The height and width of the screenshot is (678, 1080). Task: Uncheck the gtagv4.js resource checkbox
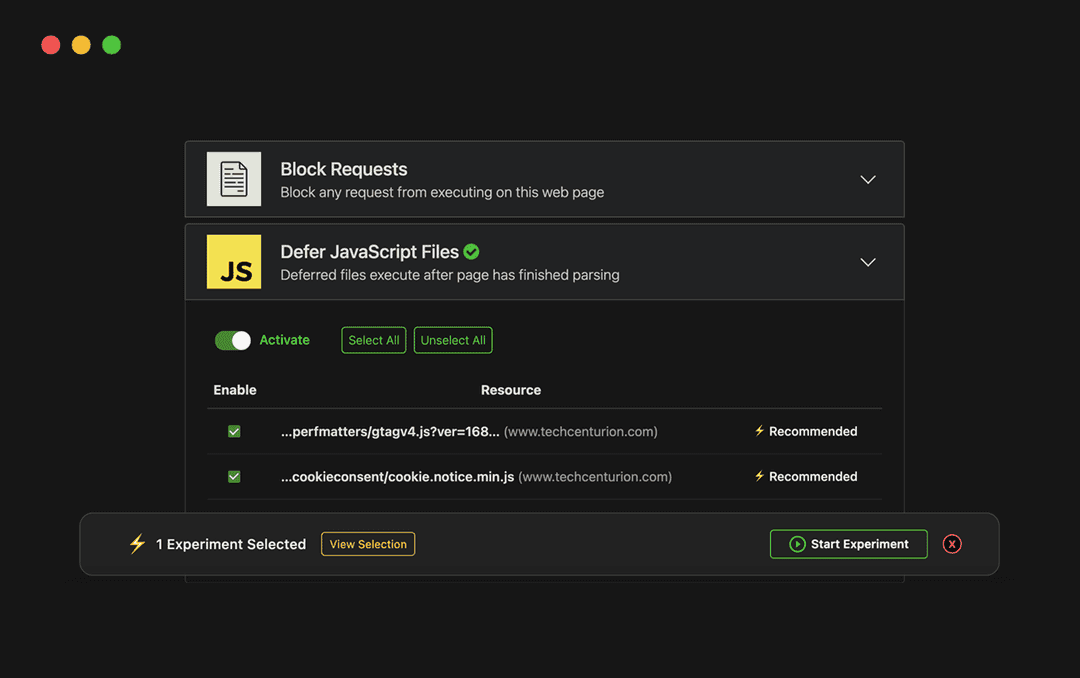tap(233, 431)
